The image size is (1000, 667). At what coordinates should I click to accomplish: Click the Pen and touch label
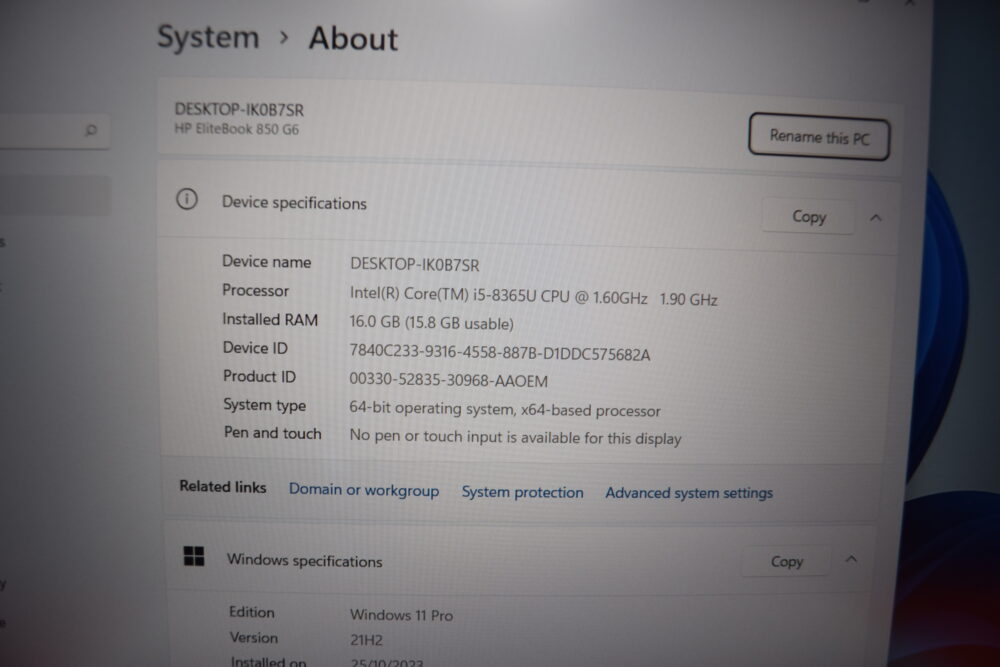272,433
